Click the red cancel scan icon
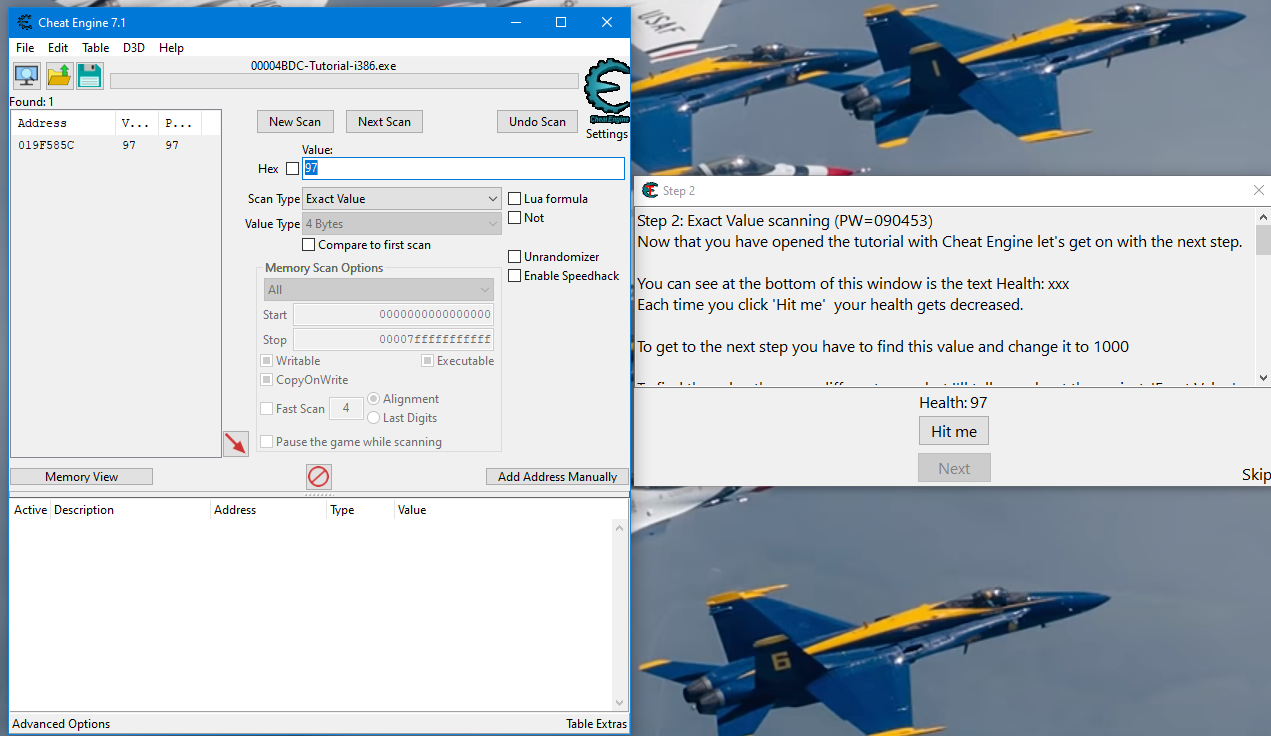The image size is (1271, 736). [x=319, y=477]
